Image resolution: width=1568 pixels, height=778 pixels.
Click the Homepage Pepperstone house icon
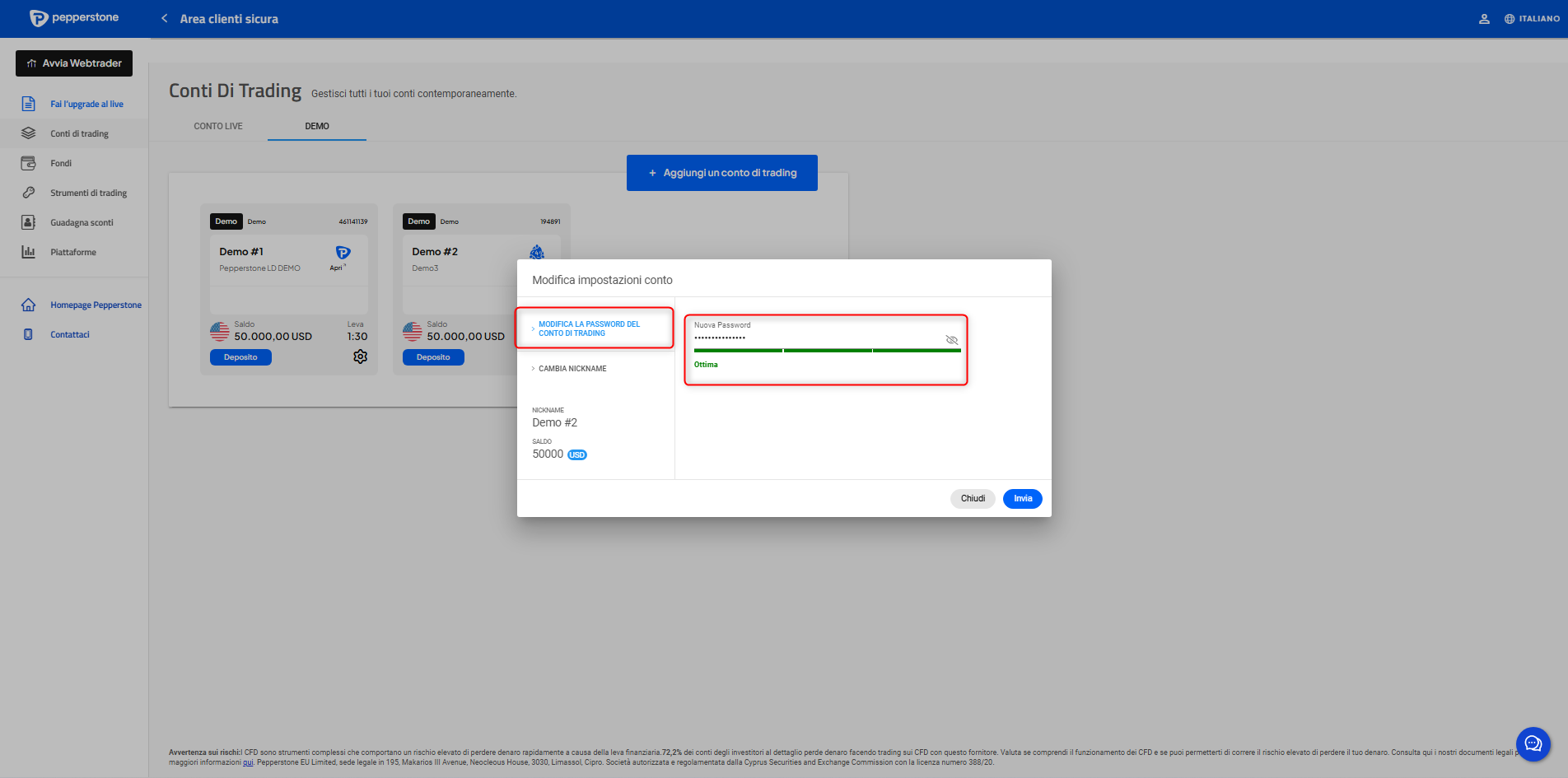coord(29,305)
